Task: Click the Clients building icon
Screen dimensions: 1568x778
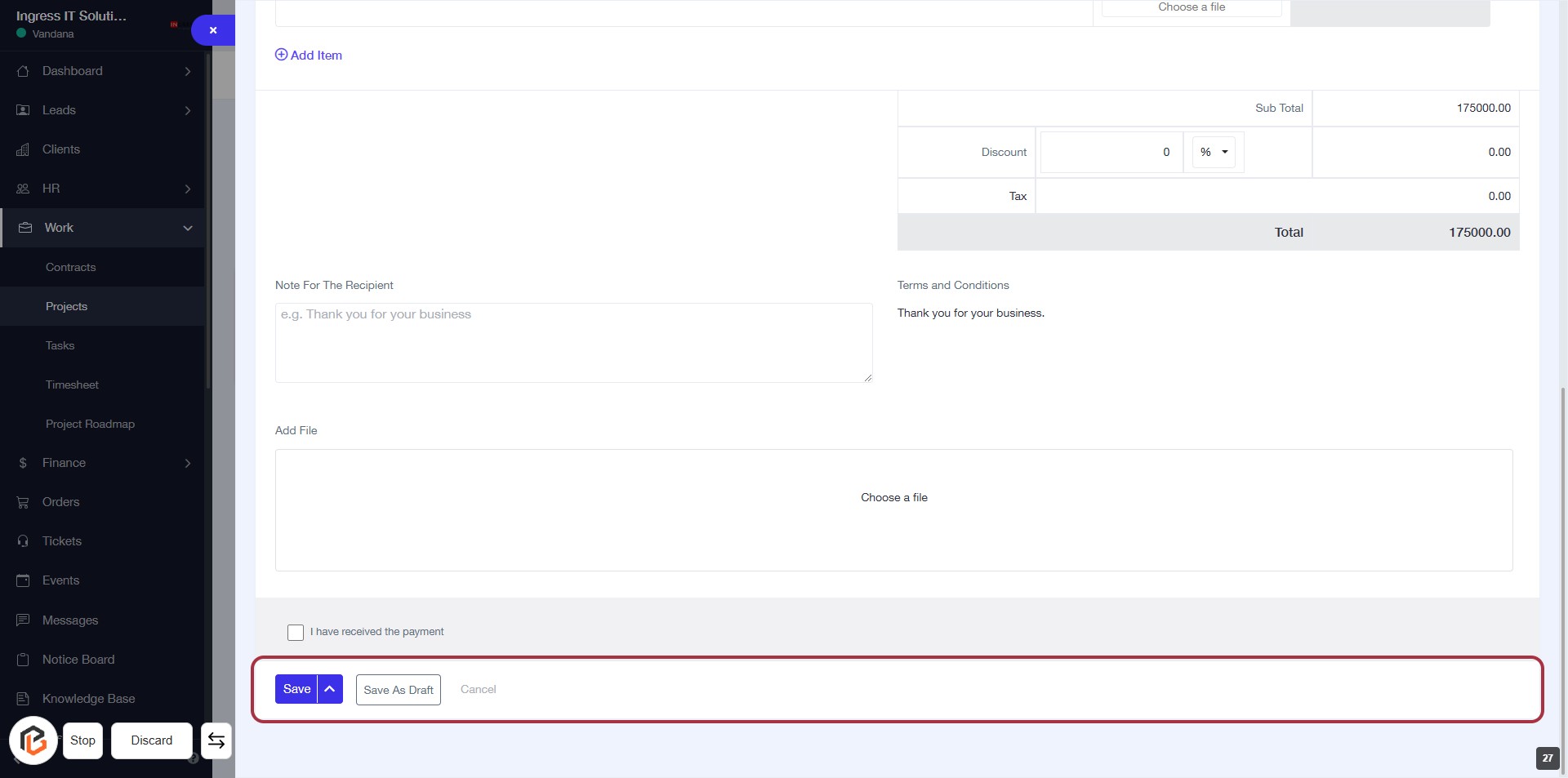Action: (23, 149)
